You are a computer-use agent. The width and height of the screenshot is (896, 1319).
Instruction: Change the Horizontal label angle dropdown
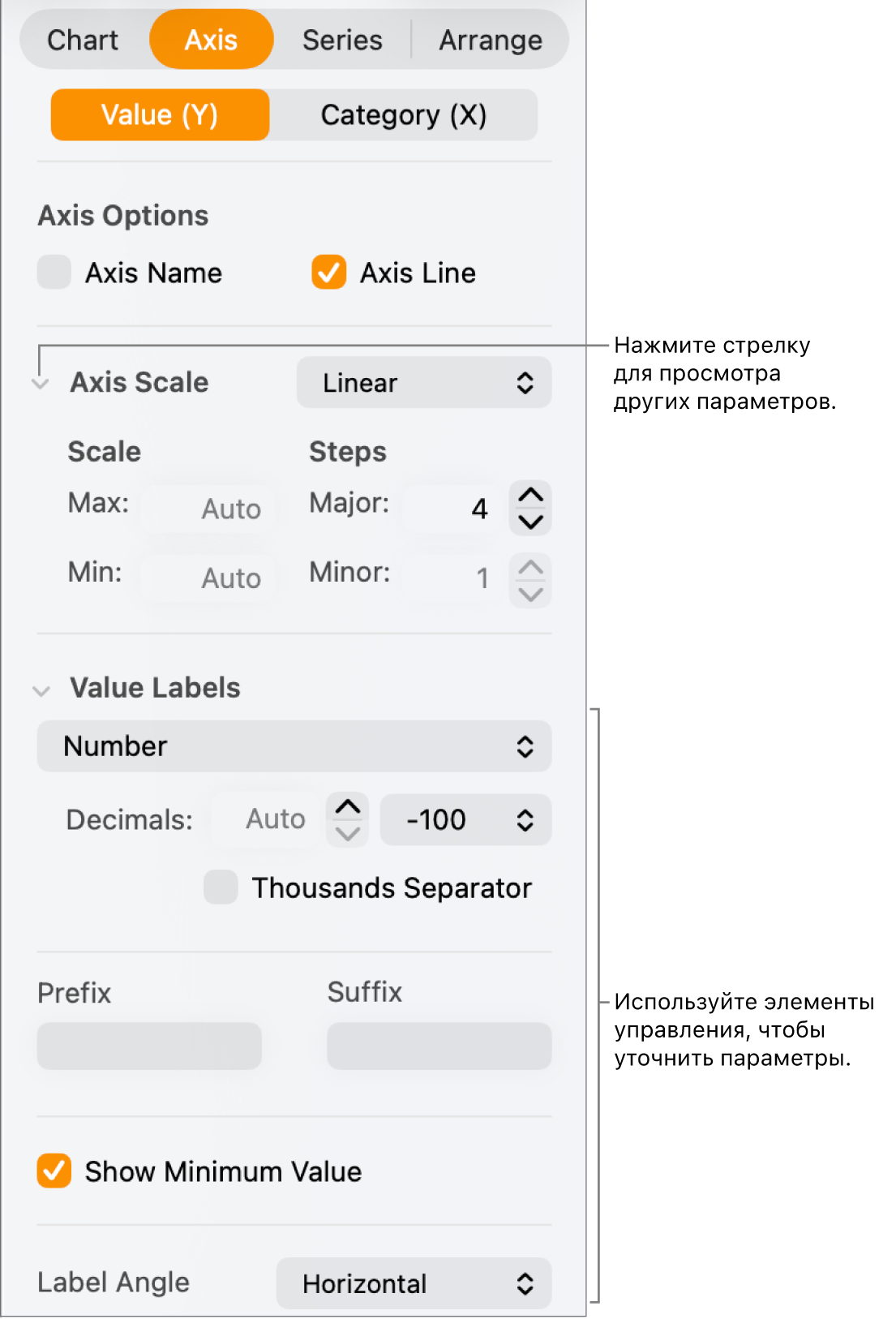(414, 1283)
